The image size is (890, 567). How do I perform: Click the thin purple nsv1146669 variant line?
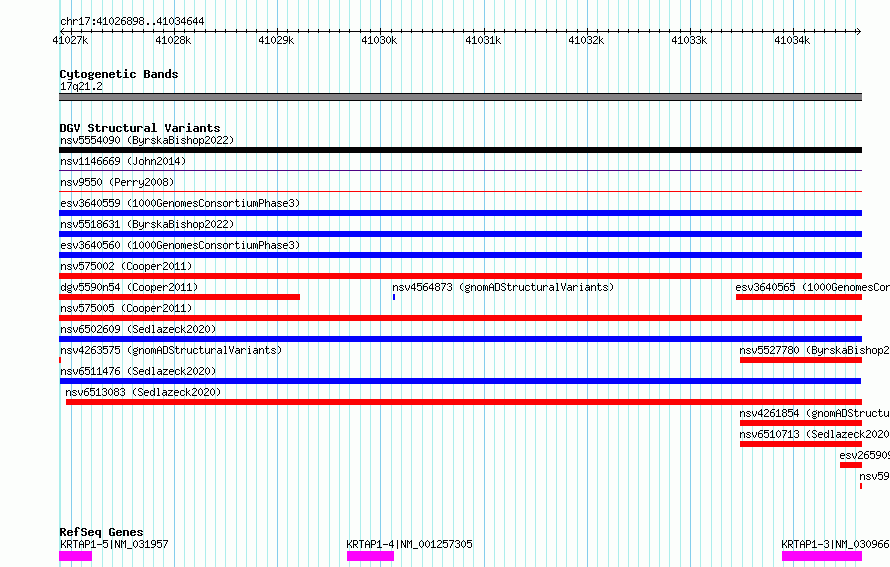460,170
